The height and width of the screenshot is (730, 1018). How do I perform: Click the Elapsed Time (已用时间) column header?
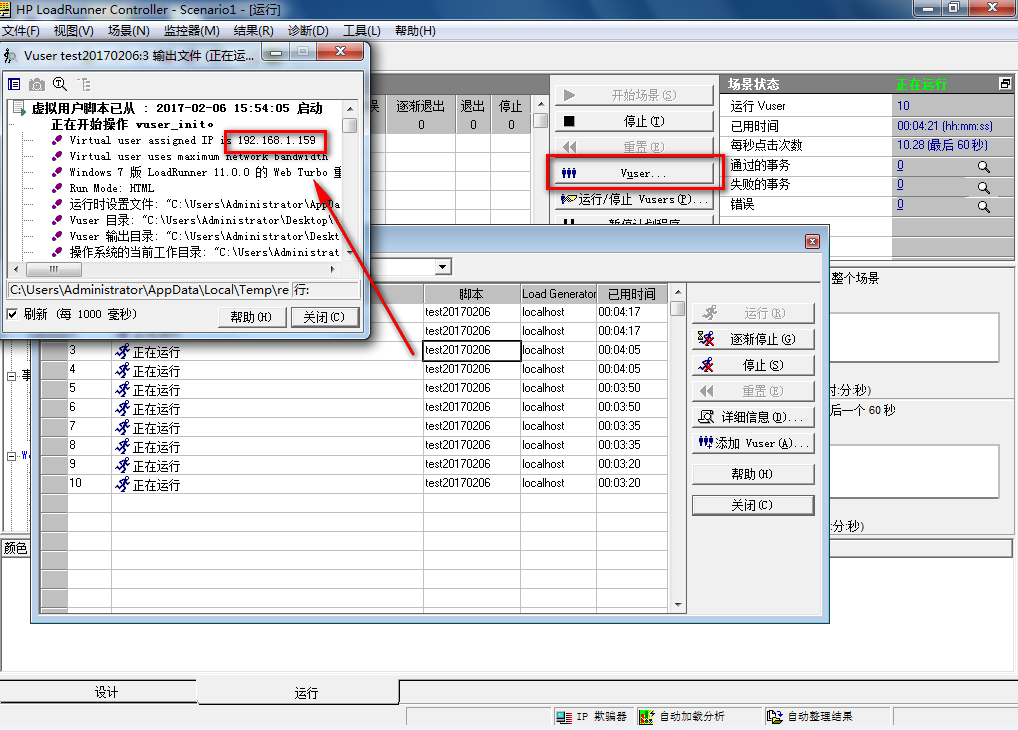coord(632,294)
